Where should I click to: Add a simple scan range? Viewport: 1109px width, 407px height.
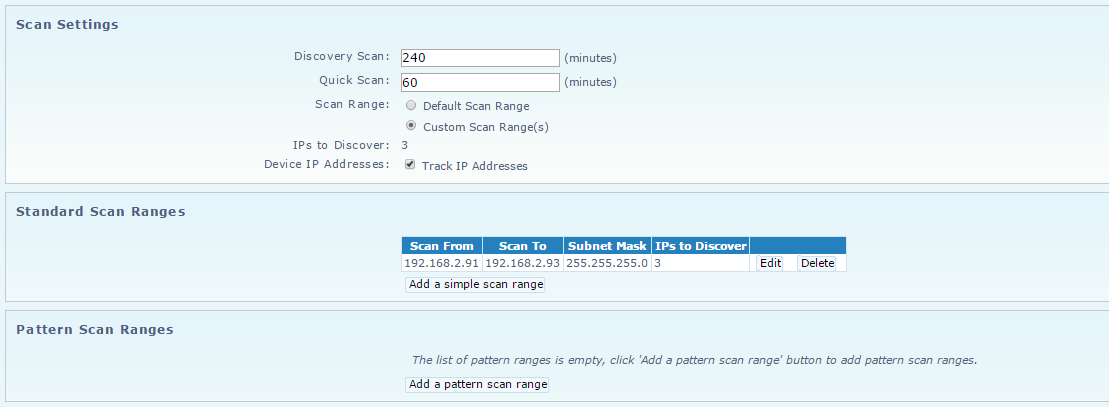(476, 285)
